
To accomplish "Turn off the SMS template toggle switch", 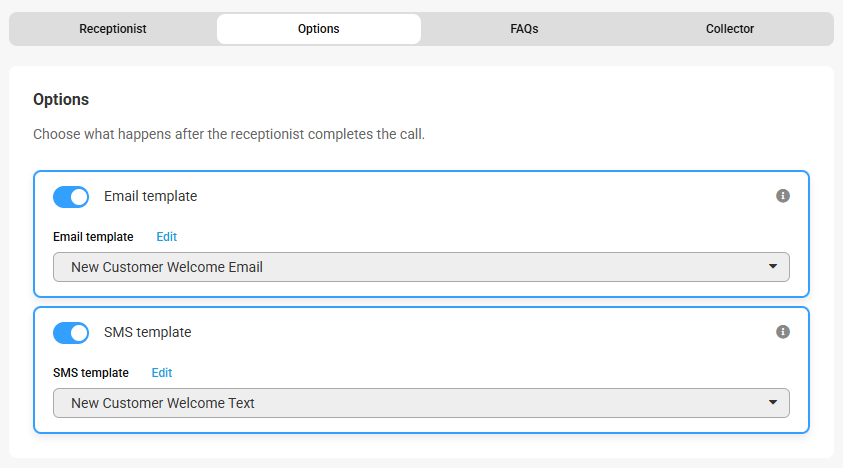I will [71, 333].
